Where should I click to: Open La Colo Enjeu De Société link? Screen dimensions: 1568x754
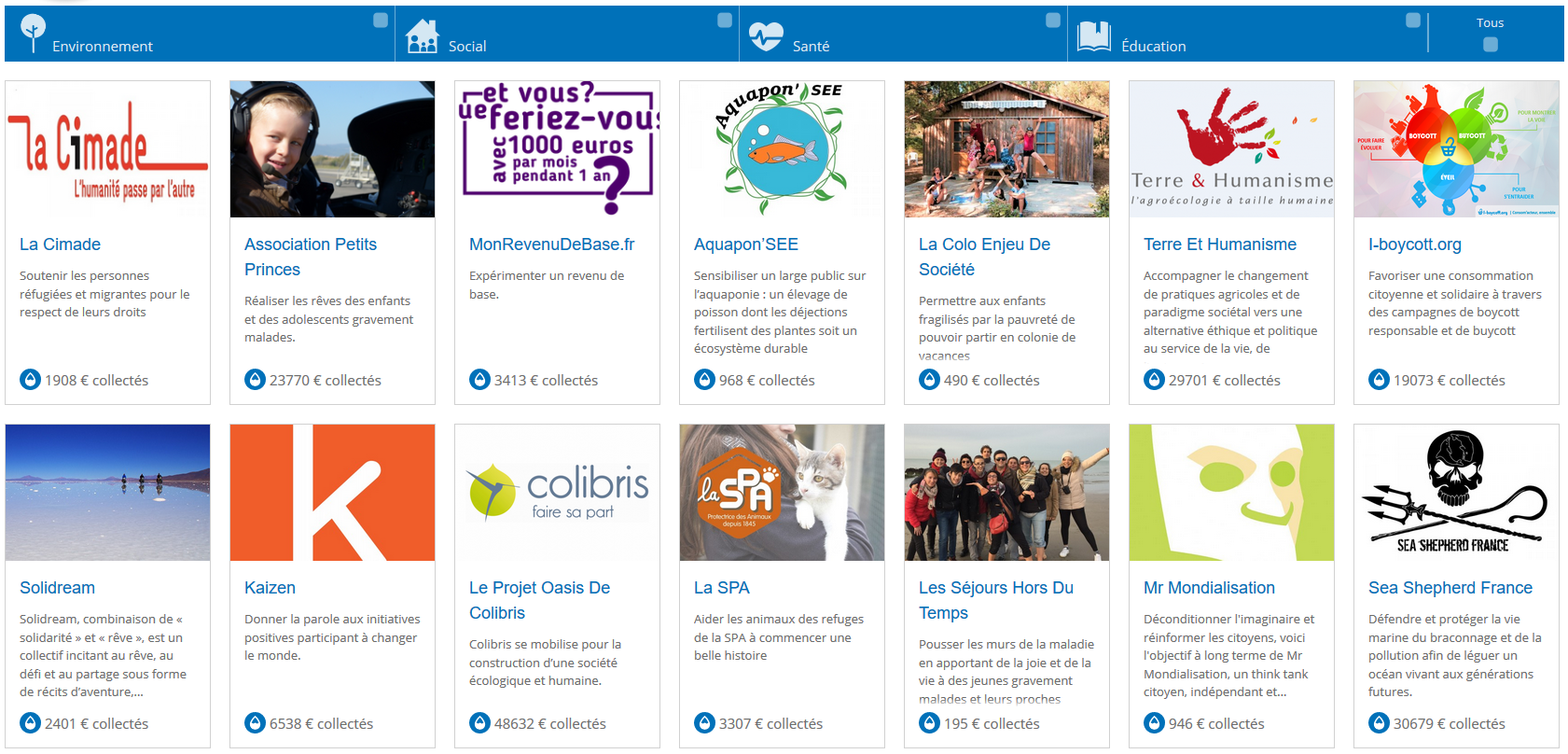(x=984, y=257)
